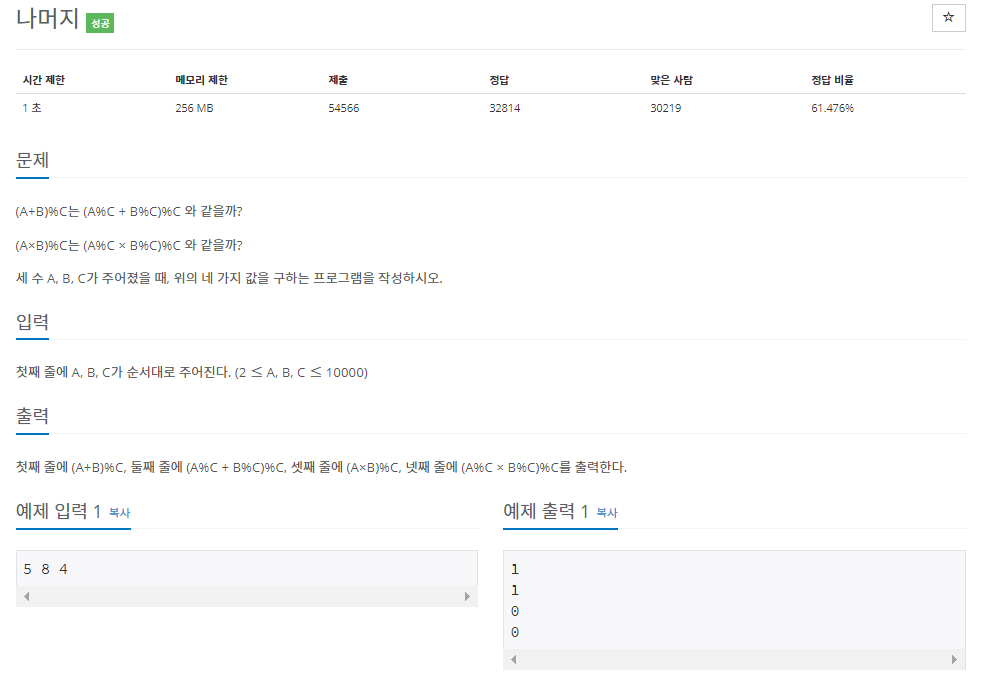Click the example input text '5 8 4'
This screenshot has height=681, width=982.
tap(45, 569)
